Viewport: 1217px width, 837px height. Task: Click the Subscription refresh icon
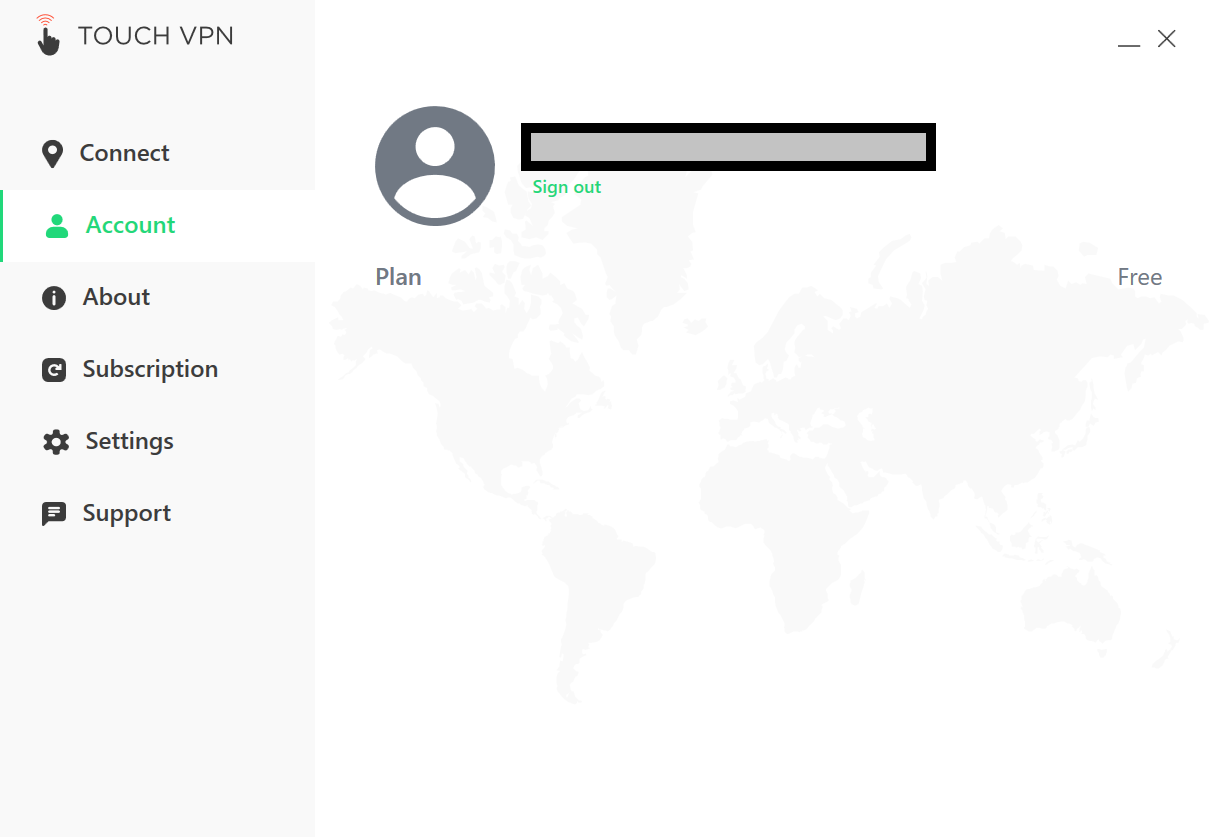point(54,370)
